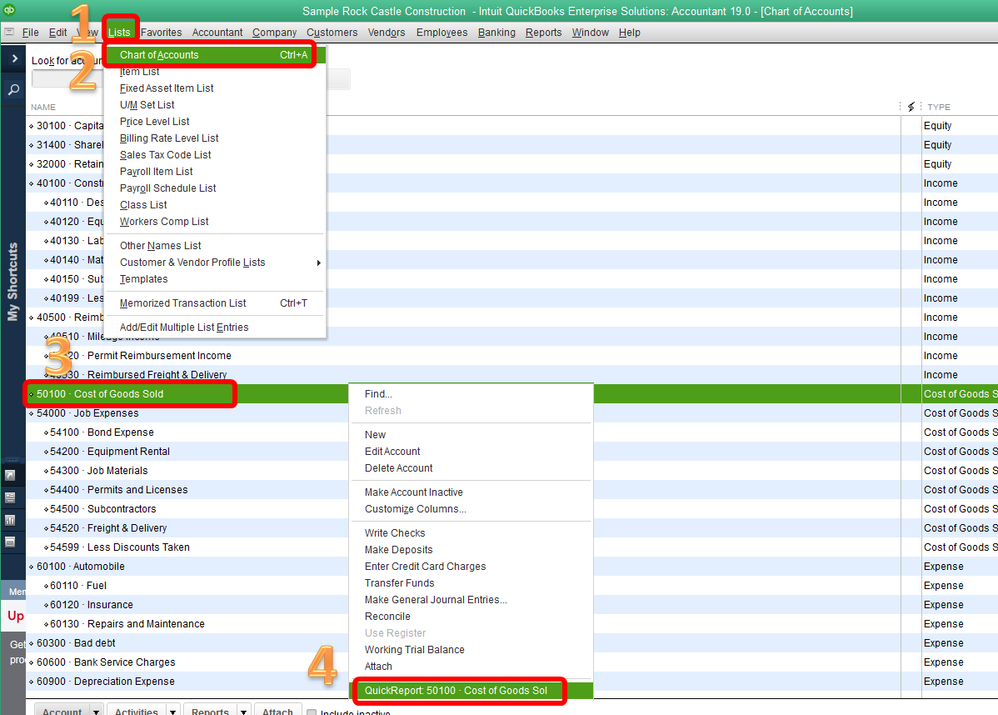Open the File menu
This screenshot has height=715, width=998.
coord(30,32)
